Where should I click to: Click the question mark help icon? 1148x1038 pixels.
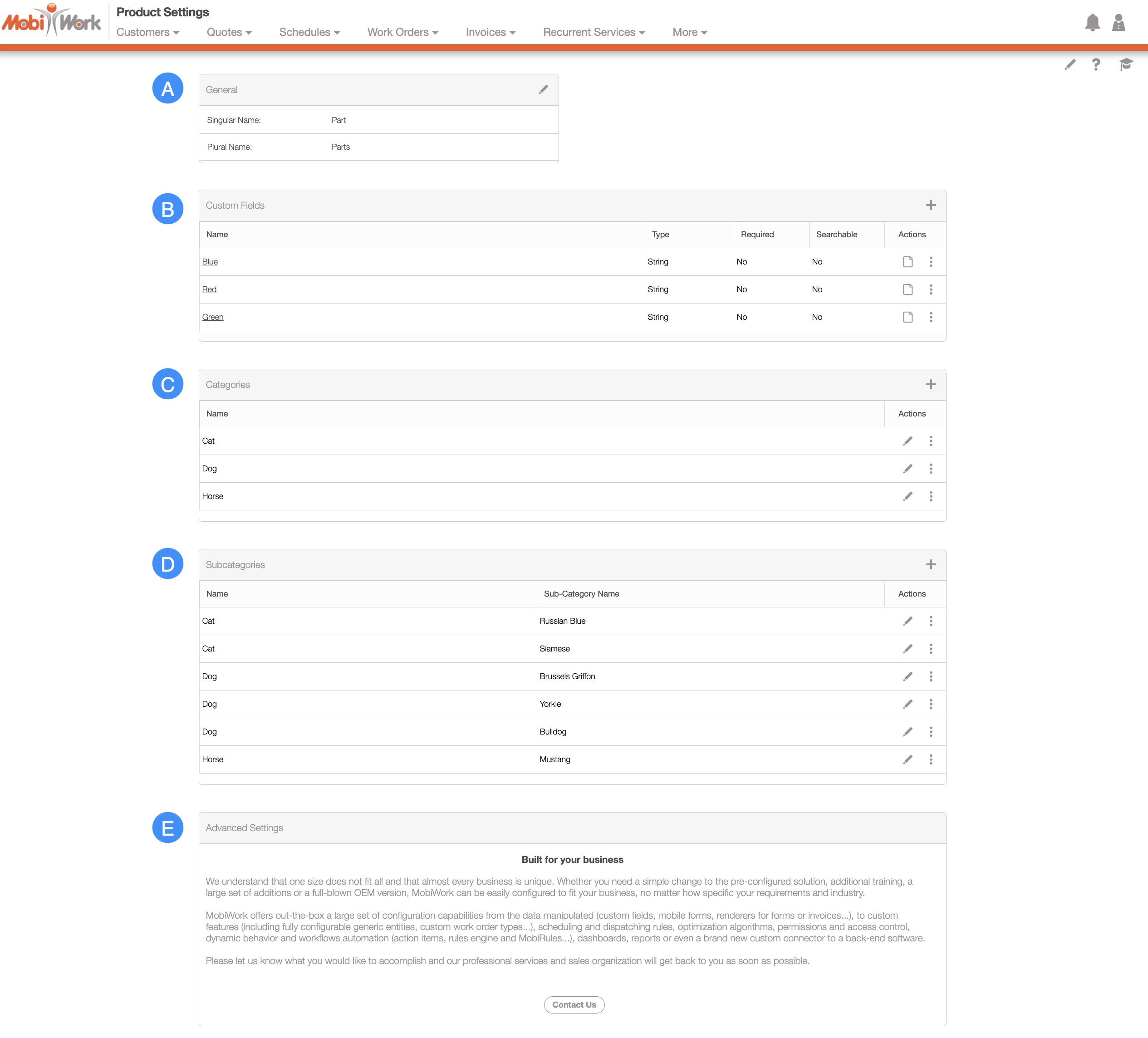pos(1096,64)
